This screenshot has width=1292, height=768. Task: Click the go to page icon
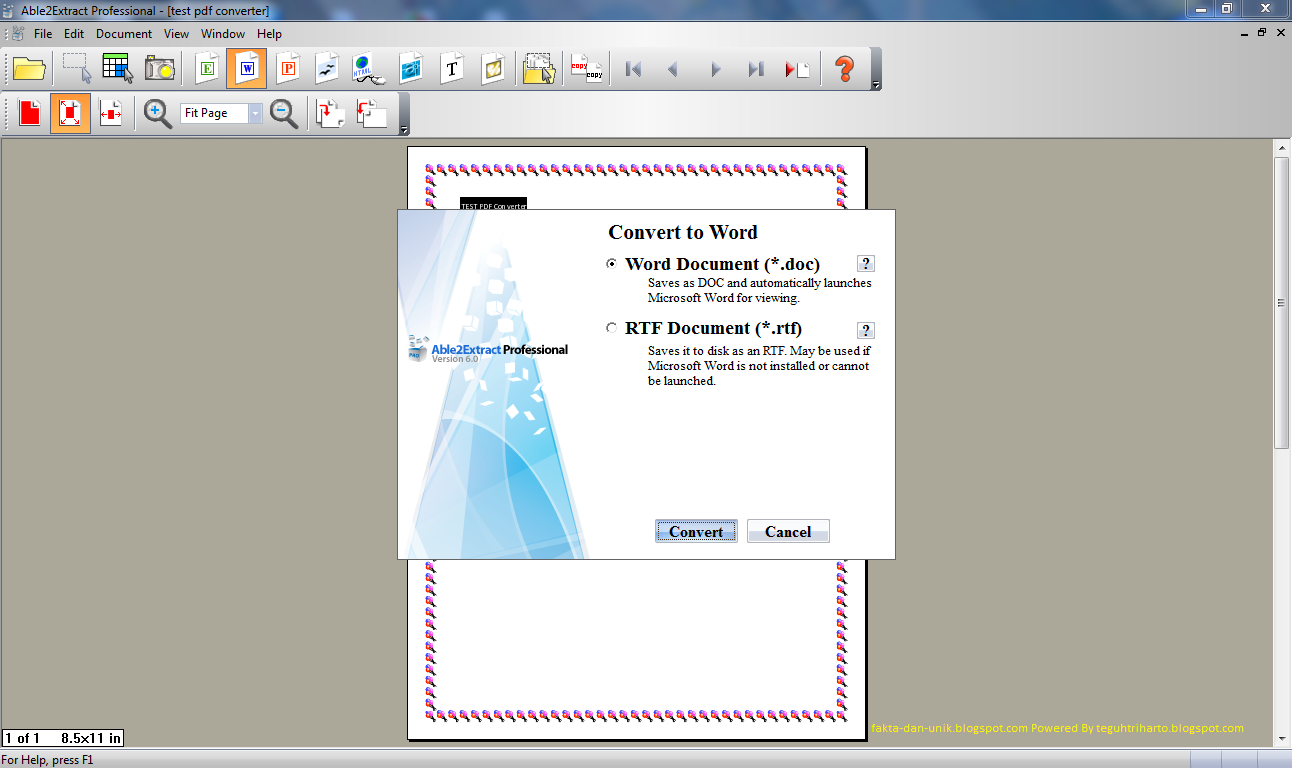coord(797,69)
